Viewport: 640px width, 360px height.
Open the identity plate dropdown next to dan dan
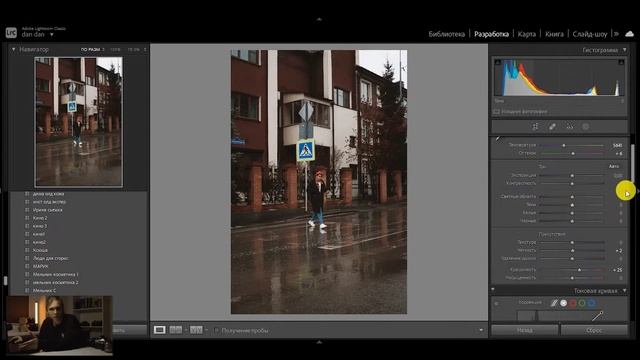click(x=51, y=35)
